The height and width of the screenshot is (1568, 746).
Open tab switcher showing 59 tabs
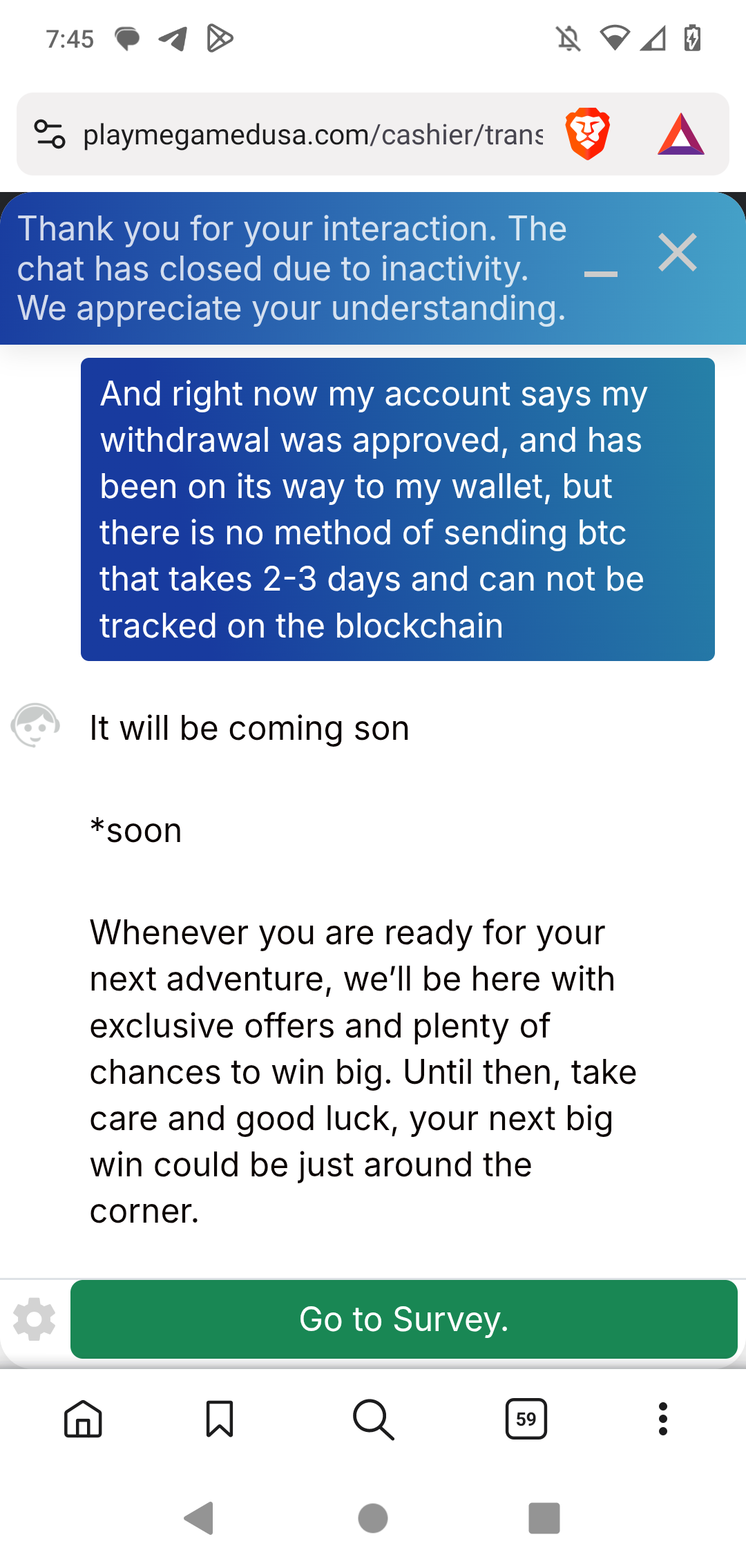click(x=526, y=1419)
